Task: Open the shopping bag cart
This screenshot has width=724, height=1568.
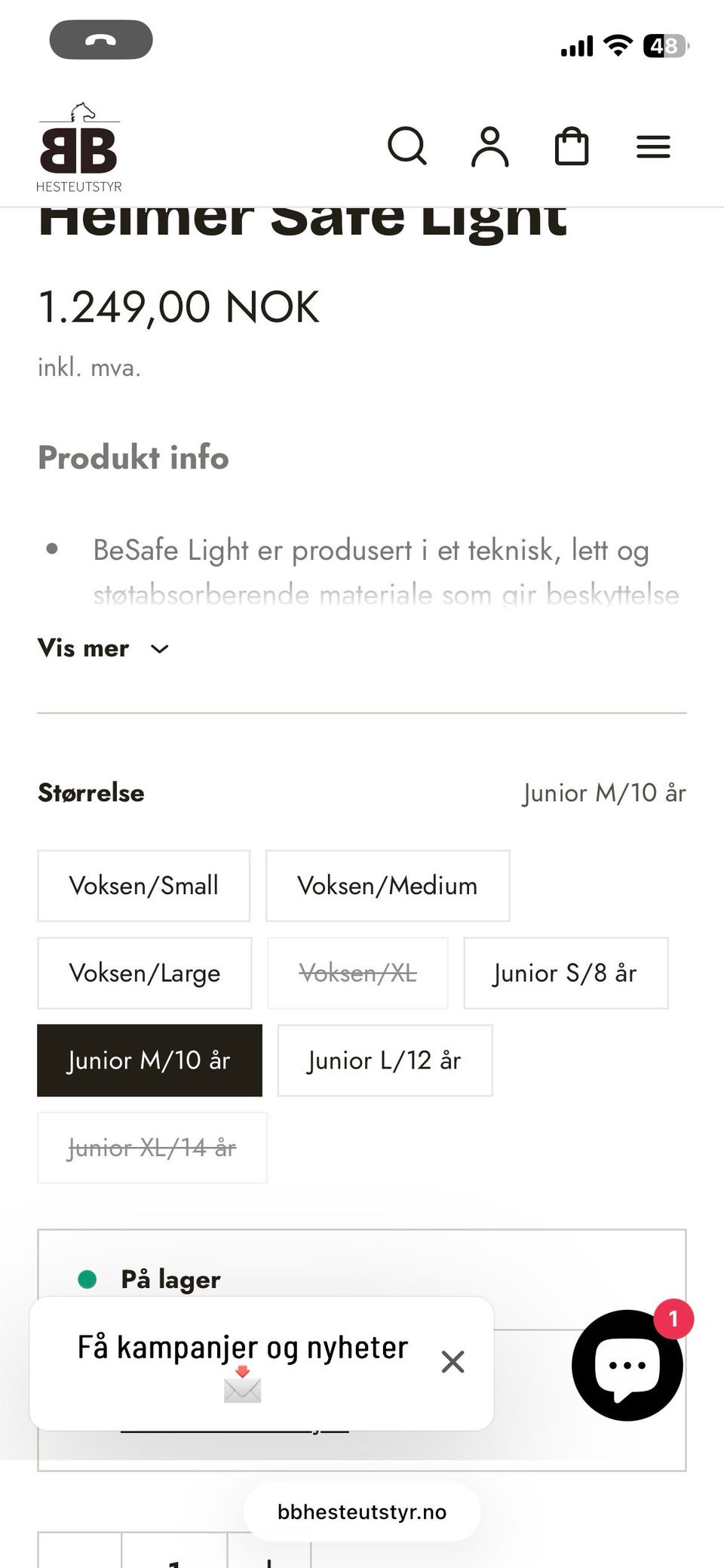Action: click(572, 146)
